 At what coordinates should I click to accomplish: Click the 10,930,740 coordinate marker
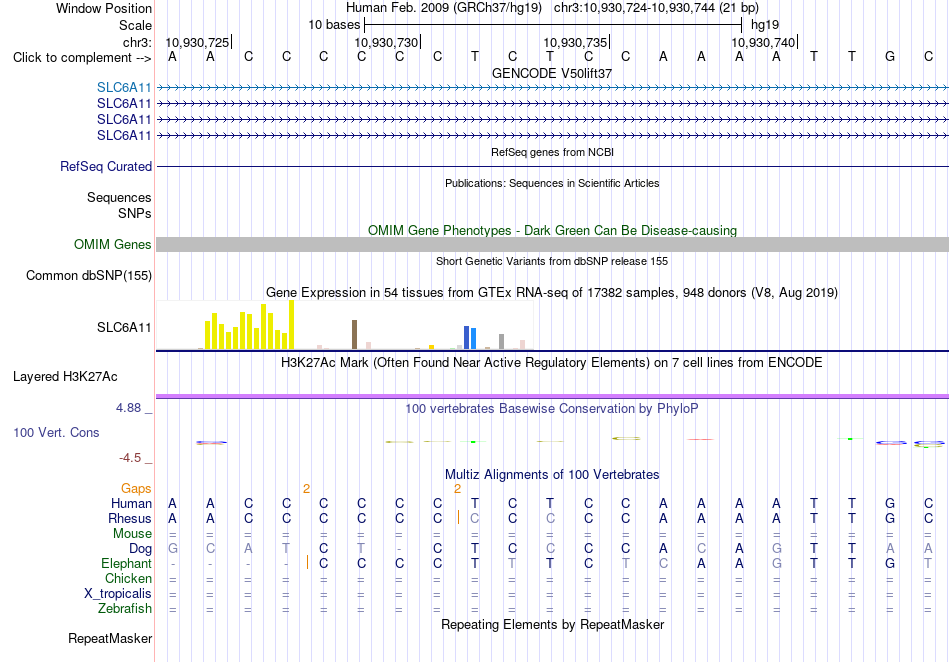pos(763,42)
